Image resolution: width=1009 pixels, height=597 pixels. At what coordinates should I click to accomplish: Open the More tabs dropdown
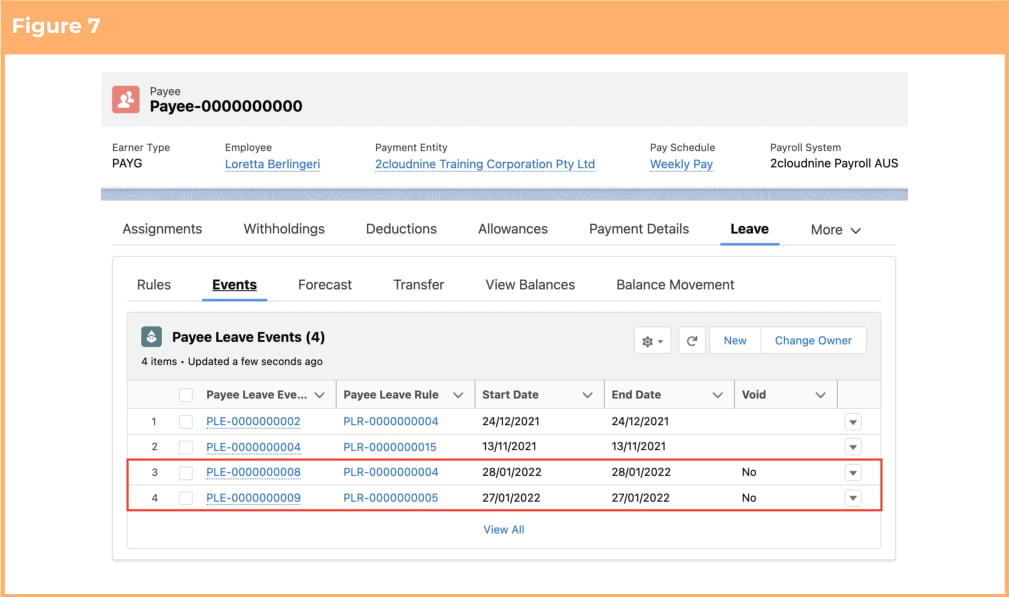click(835, 230)
